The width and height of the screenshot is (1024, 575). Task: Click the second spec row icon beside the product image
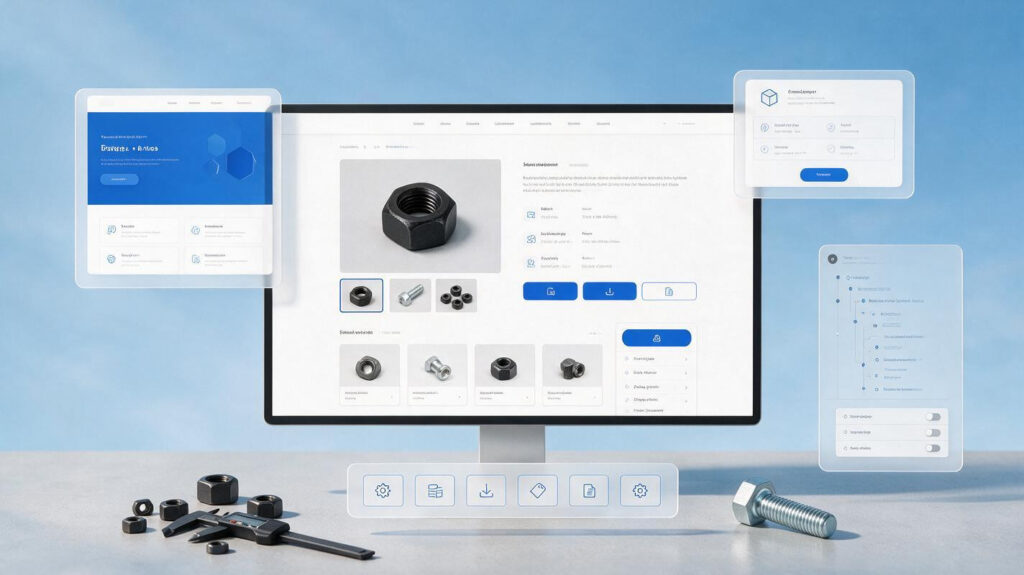[531, 239]
